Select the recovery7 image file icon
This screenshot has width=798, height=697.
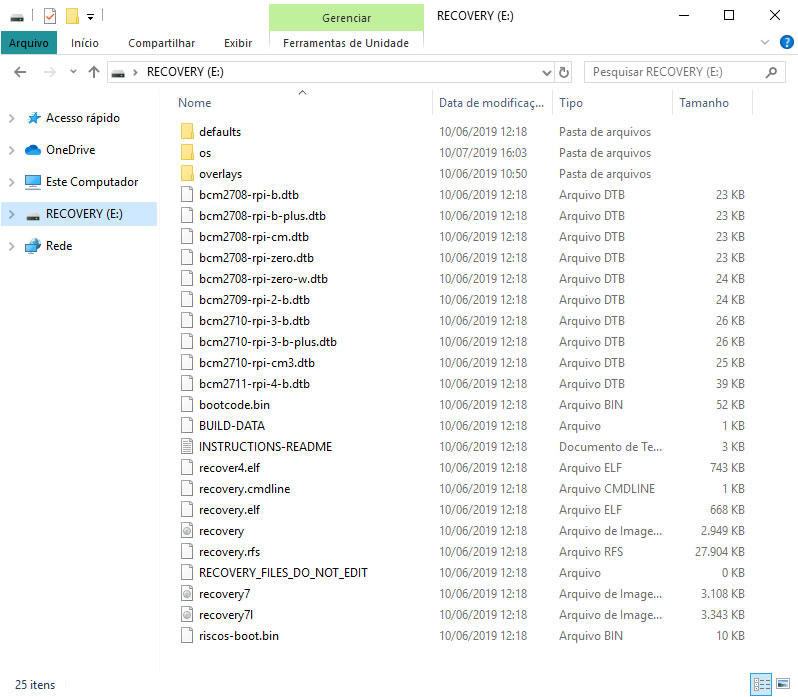click(187, 593)
